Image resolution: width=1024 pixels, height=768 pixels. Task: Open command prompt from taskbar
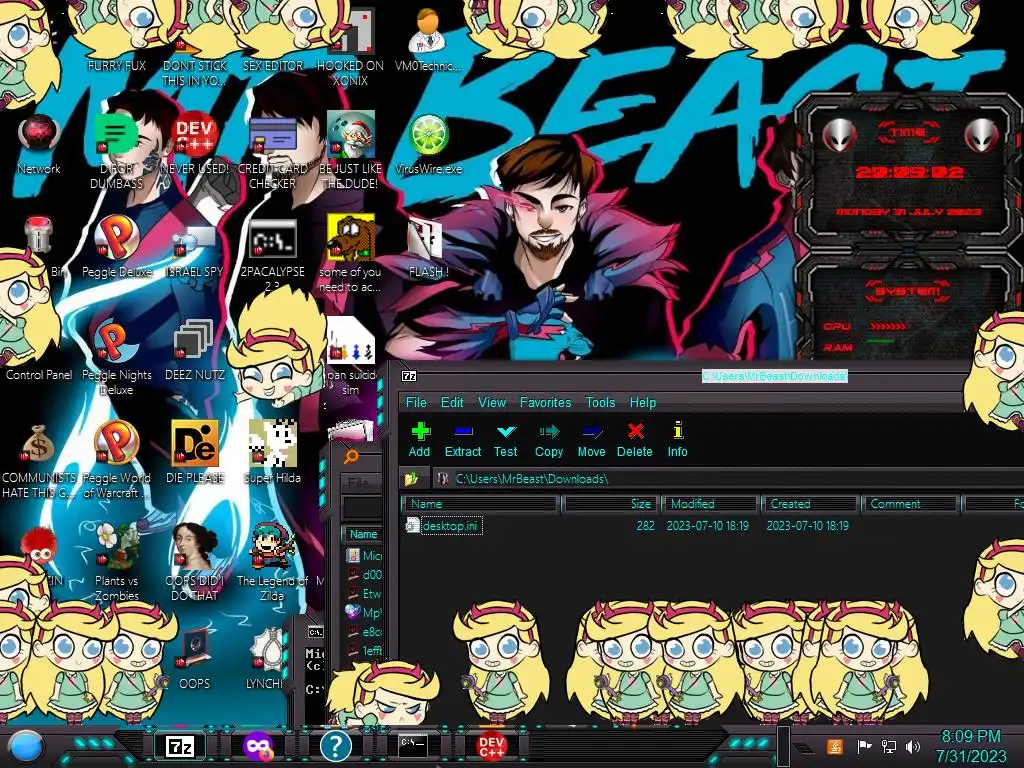(x=413, y=745)
